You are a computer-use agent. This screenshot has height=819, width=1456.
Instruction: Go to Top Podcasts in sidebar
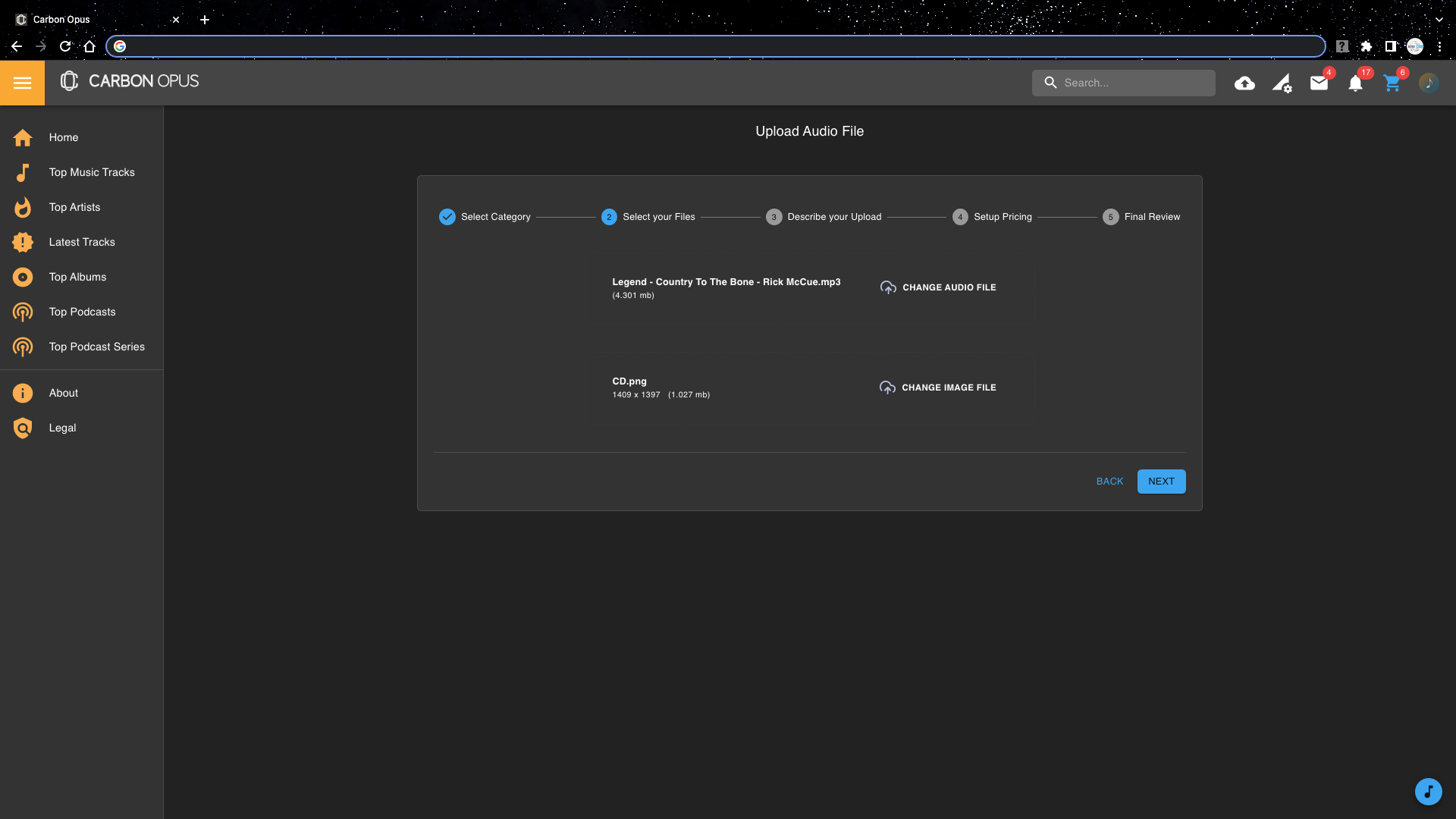82,312
